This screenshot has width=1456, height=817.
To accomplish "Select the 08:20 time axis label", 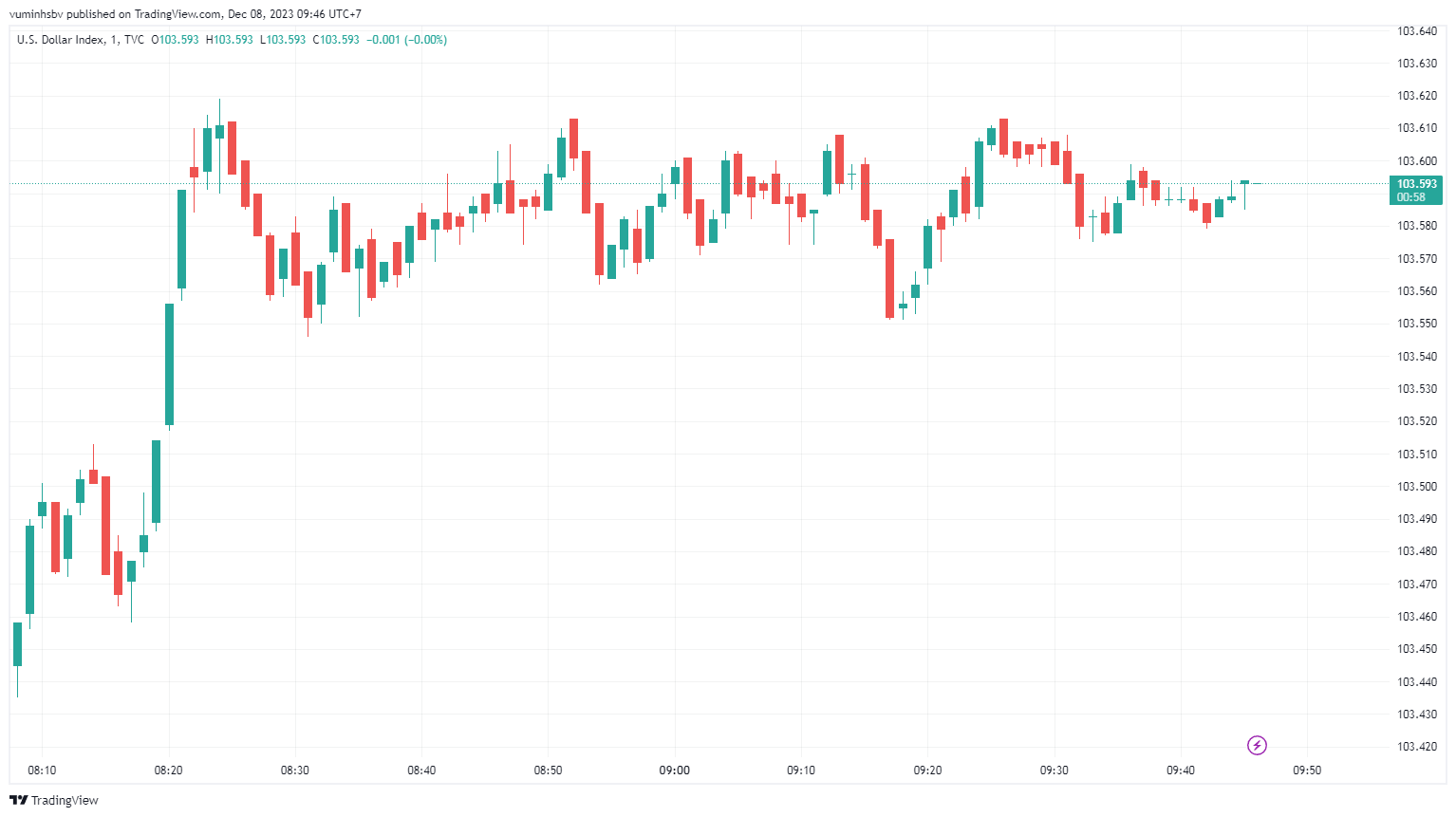I will click(168, 771).
